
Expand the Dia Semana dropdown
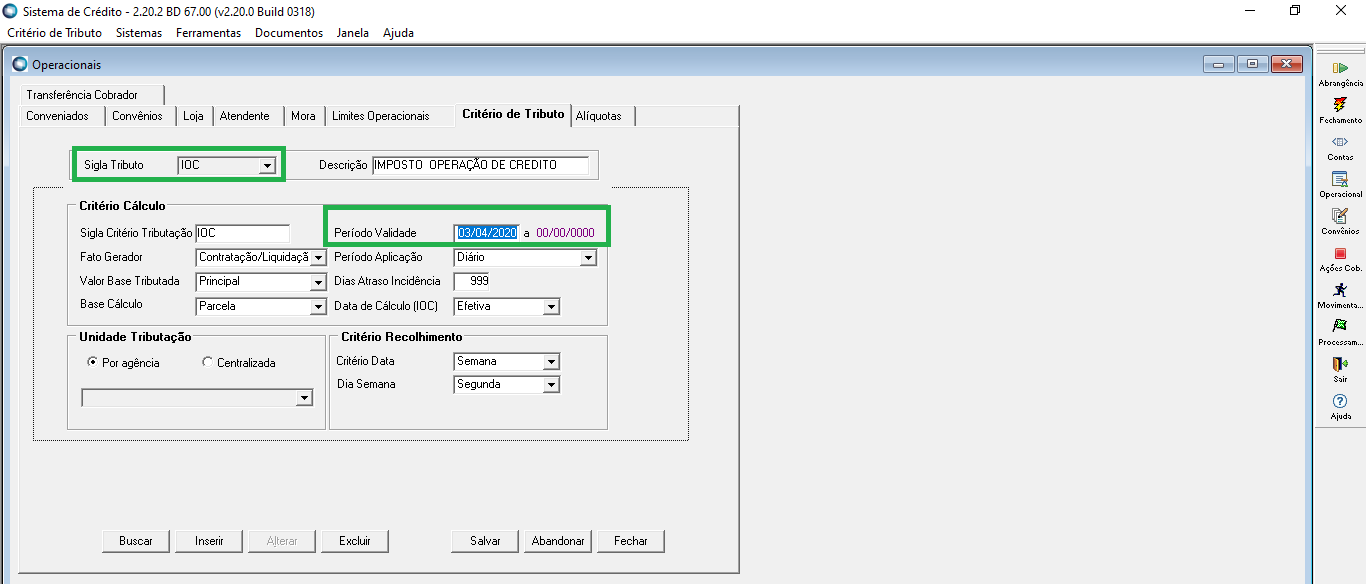pyautogui.click(x=551, y=384)
